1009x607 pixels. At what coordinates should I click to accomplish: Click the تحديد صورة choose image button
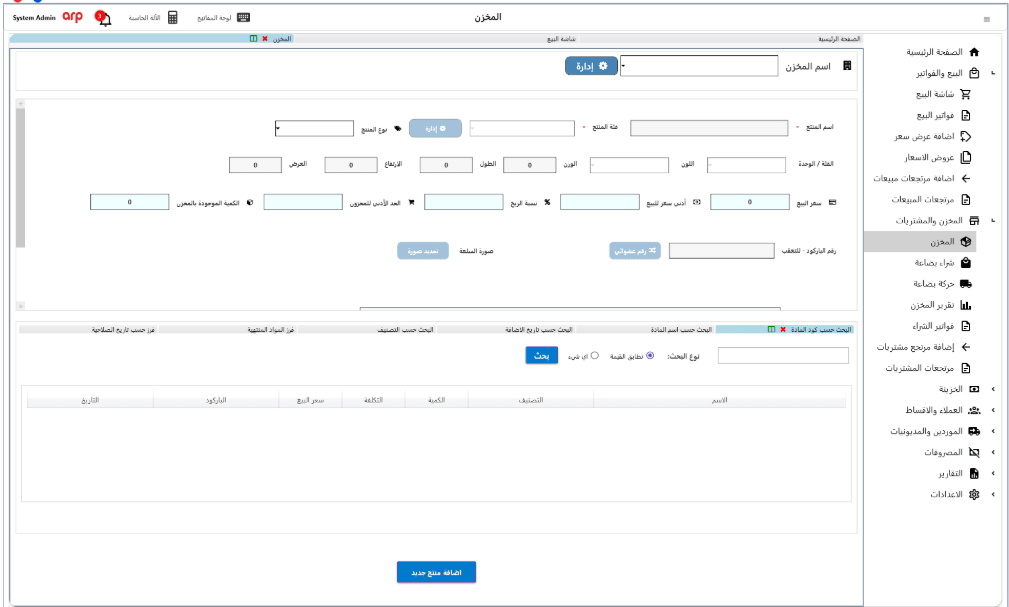pyautogui.click(x=423, y=251)
